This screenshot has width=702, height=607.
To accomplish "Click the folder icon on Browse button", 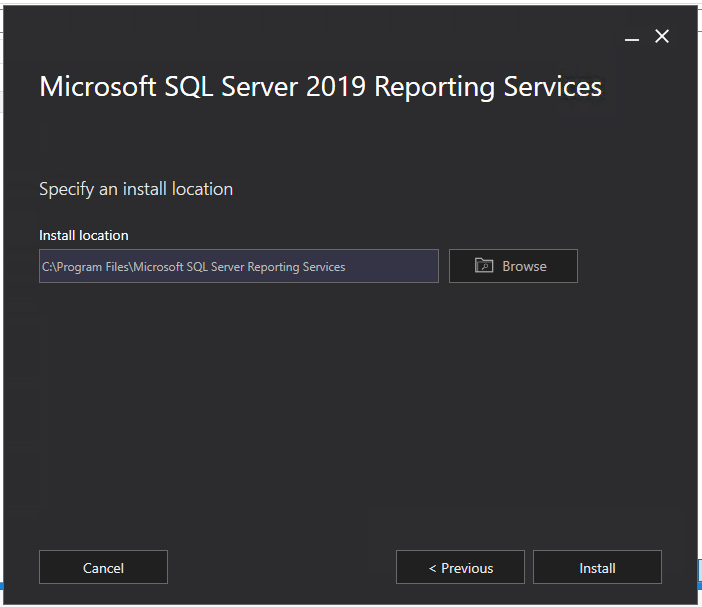I will (x=484, y=266).
